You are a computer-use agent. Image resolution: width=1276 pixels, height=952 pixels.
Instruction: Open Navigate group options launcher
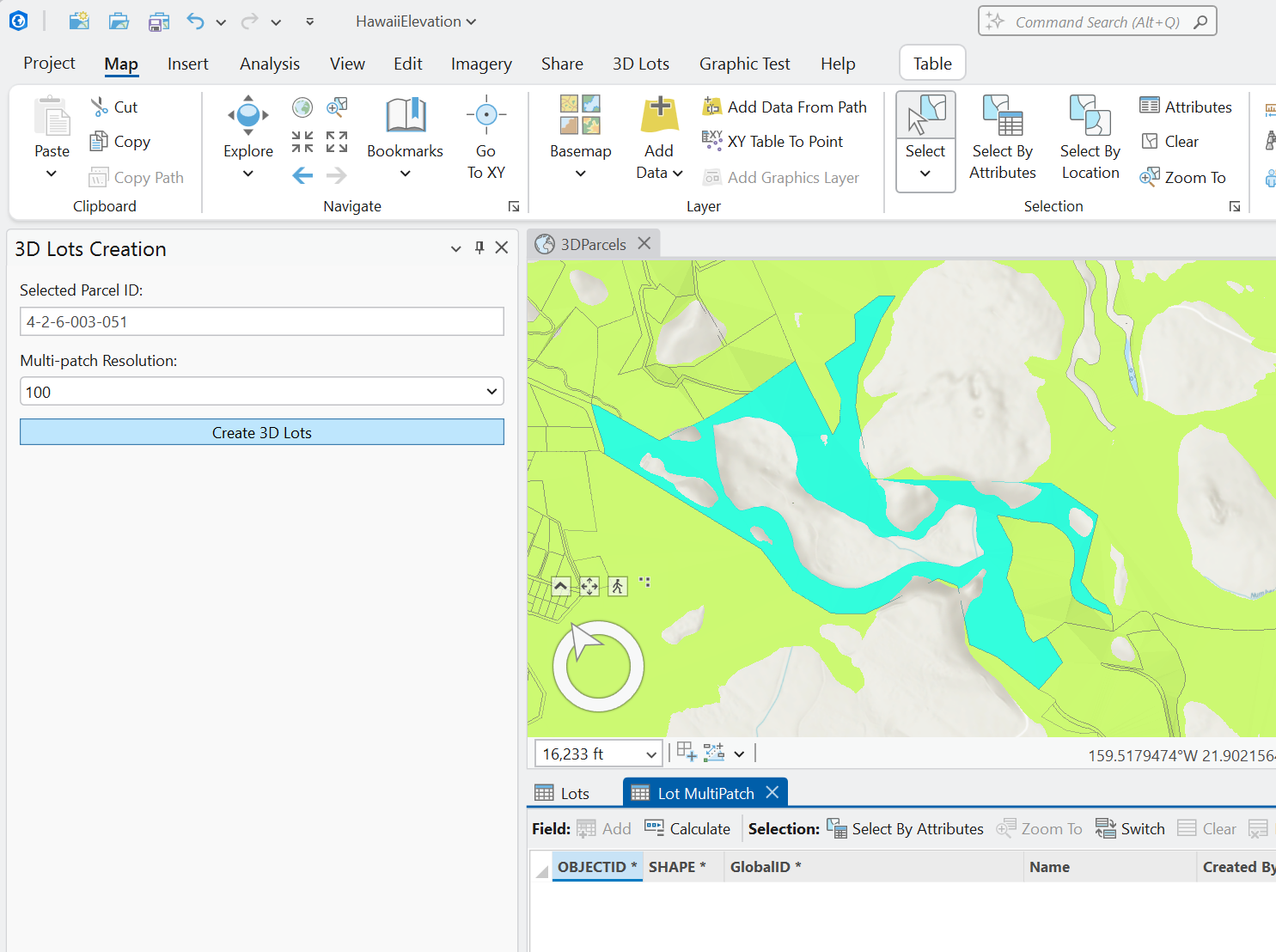pyautogui.click(x=514, y=206)
